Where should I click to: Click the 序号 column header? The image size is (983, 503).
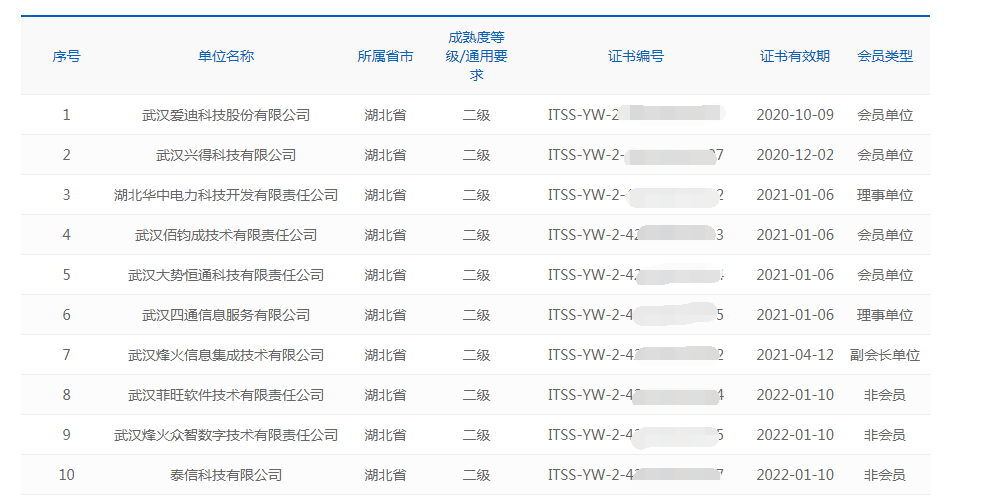tap(66, 56)
